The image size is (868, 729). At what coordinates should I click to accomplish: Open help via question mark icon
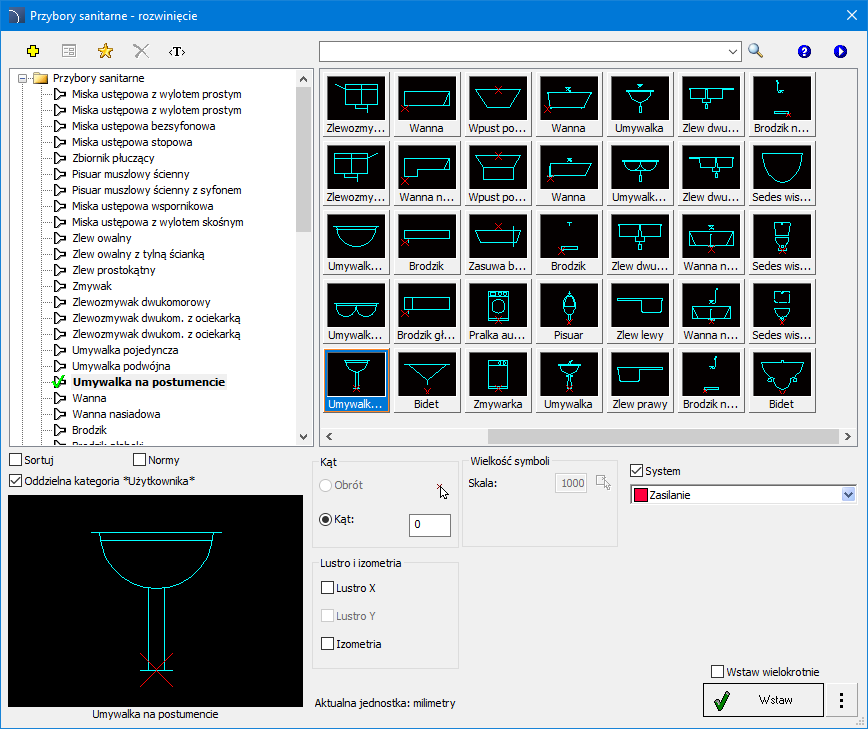(804, 51)
